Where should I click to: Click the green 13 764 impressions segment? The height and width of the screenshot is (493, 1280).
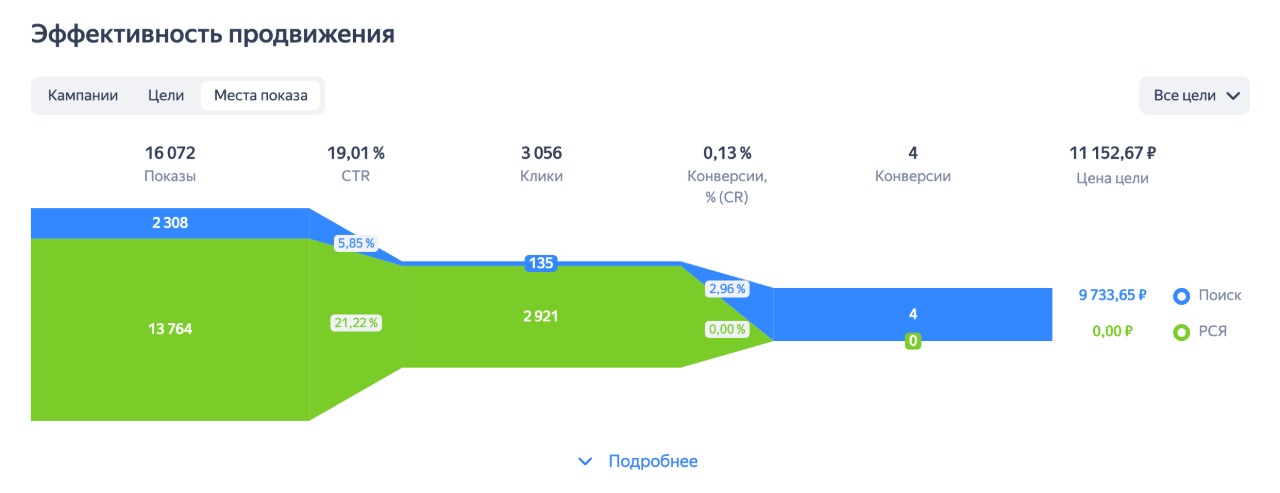point(171,329)
